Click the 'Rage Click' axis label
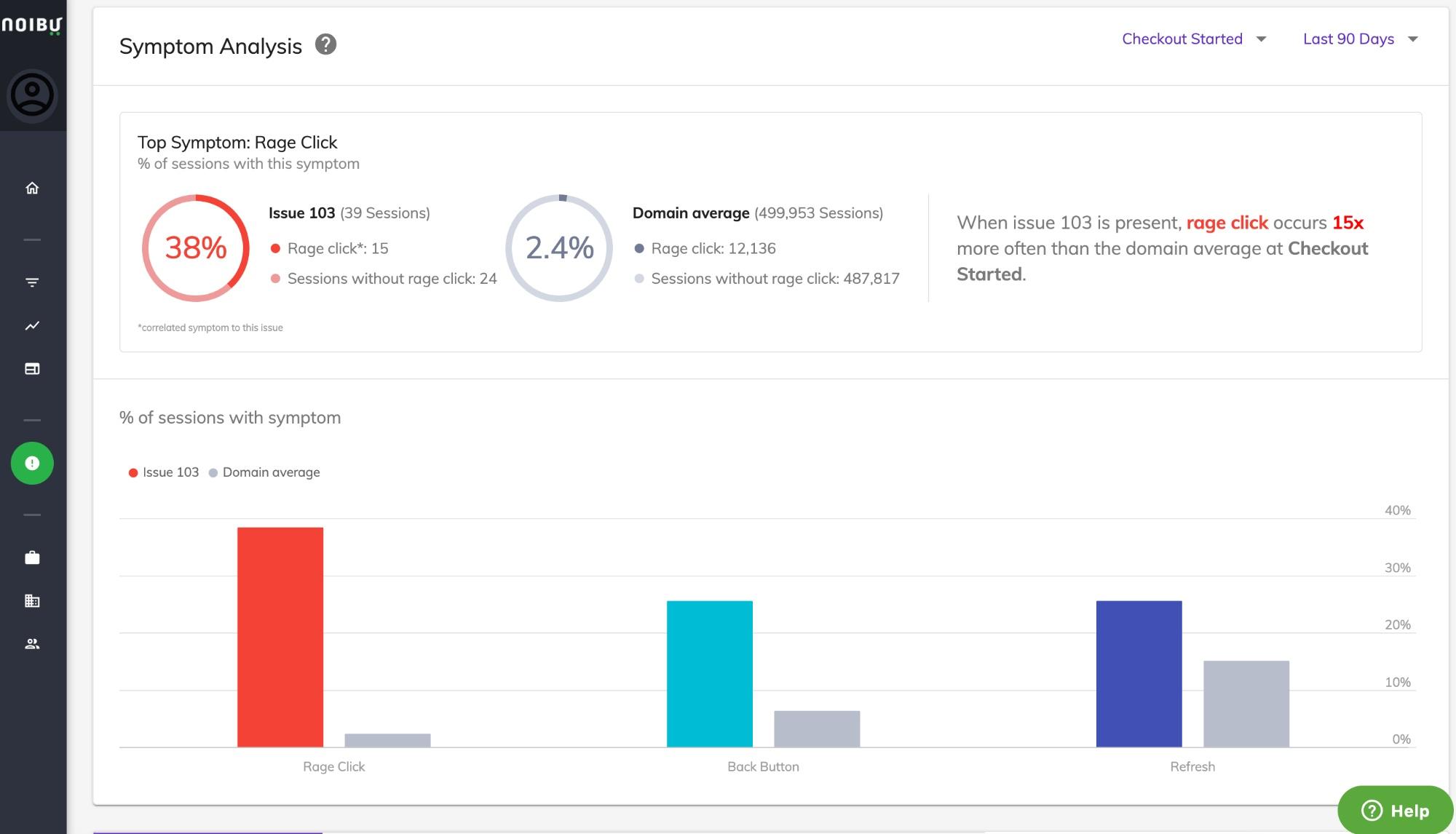This screenshot has height=834, width=1456. tap(334, 767)
